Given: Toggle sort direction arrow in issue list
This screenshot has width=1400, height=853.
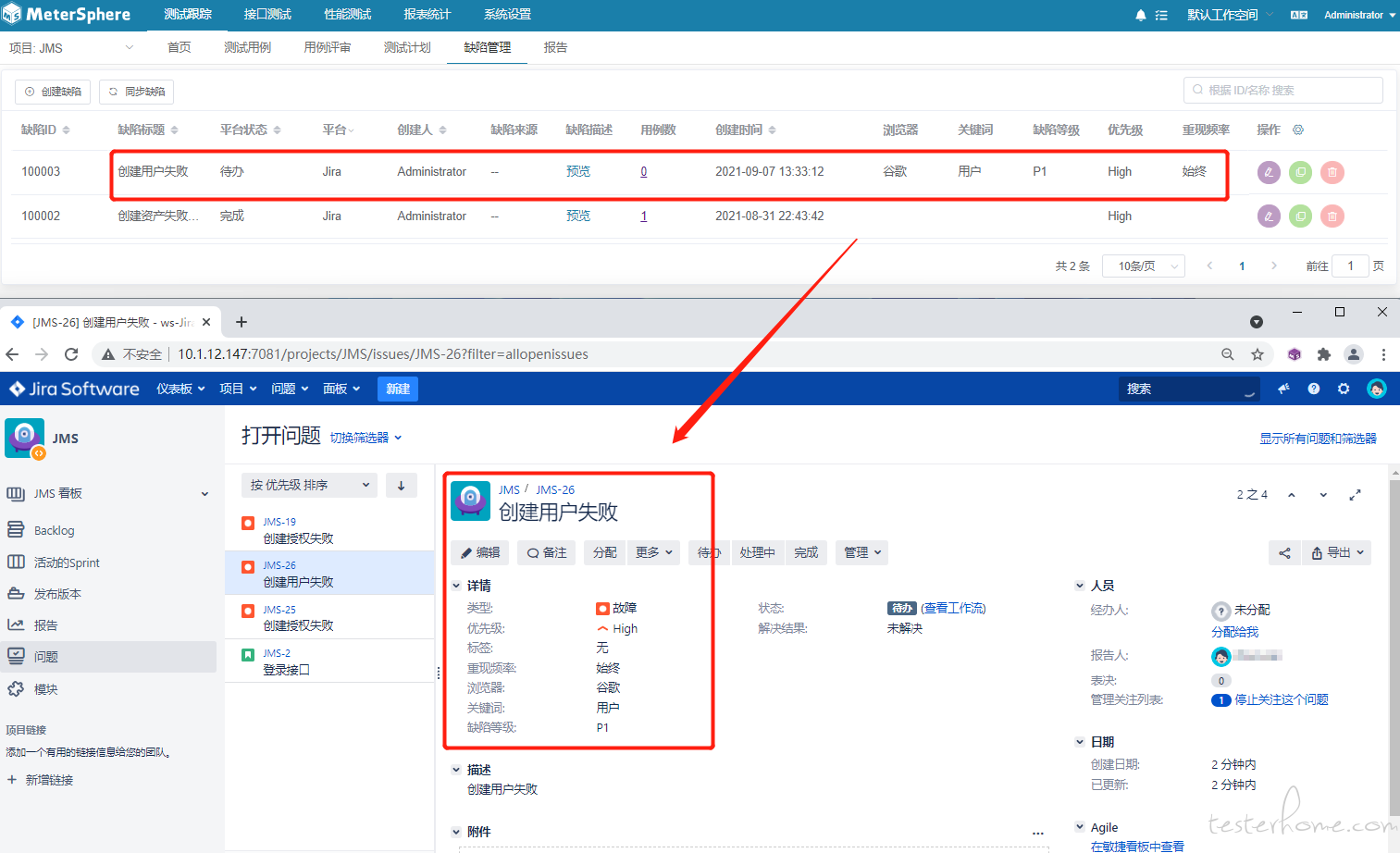Looking at the screenshot, I should [402, 485].
